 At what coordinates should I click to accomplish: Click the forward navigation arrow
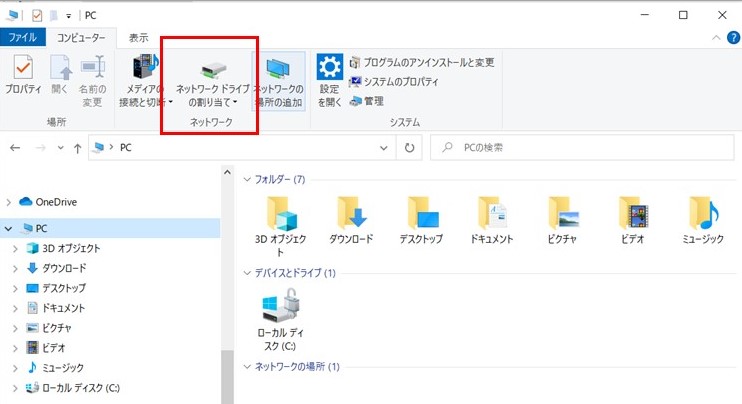tap(41, 148)
